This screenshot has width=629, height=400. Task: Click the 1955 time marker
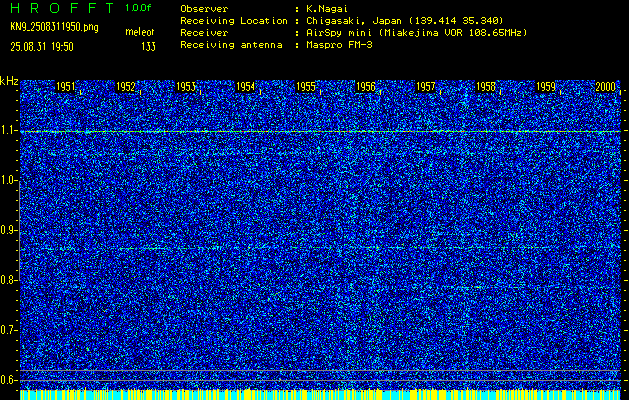pos(306,87)
